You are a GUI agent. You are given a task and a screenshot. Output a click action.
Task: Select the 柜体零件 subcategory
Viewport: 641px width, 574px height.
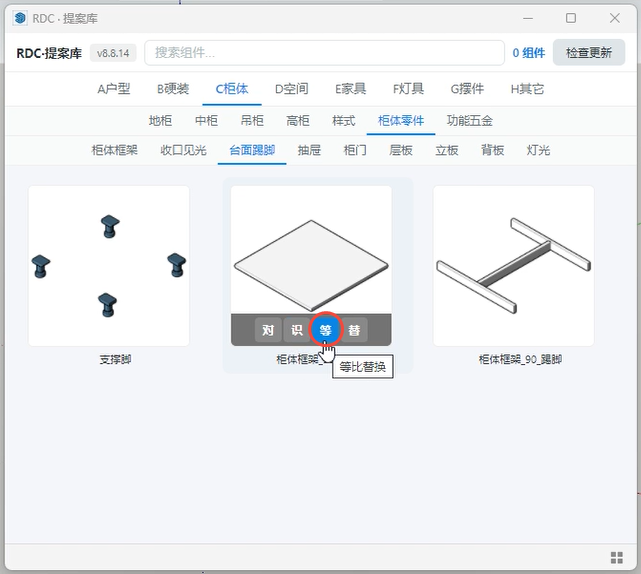(401, 121)
